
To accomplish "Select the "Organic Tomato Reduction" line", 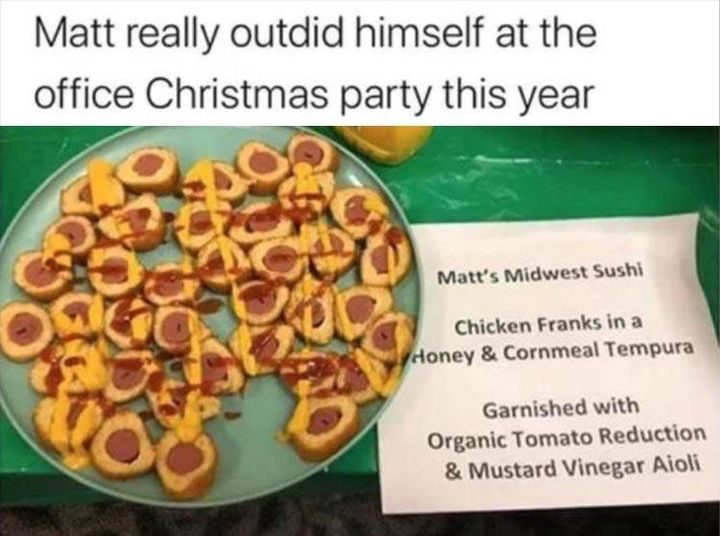I will click(567, 438).
